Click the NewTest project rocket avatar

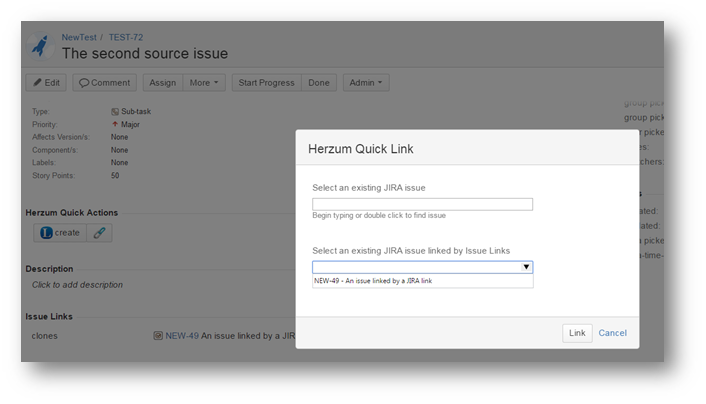[42, 46]
